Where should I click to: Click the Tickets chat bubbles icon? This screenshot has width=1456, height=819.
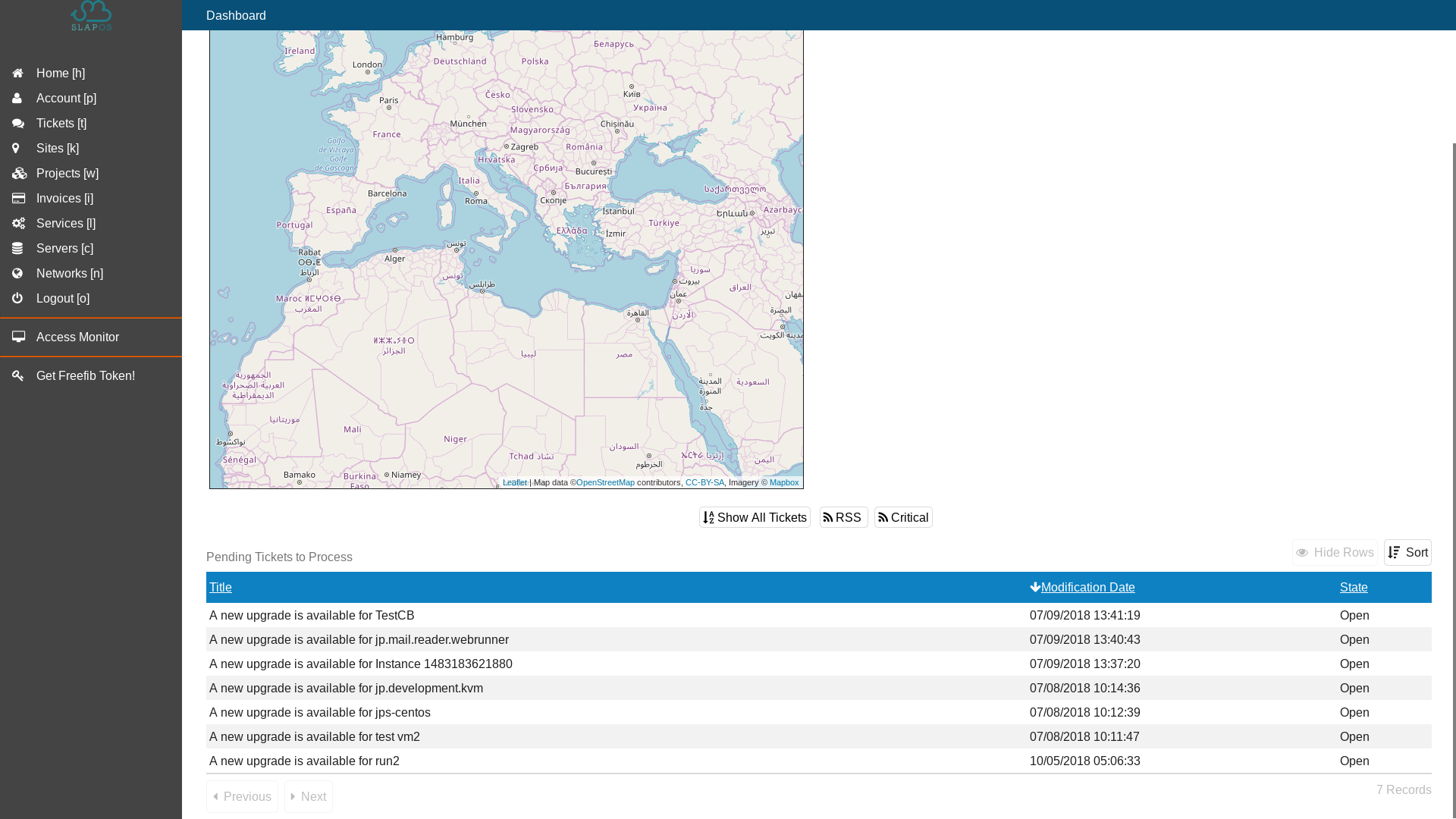pos(18,124)
